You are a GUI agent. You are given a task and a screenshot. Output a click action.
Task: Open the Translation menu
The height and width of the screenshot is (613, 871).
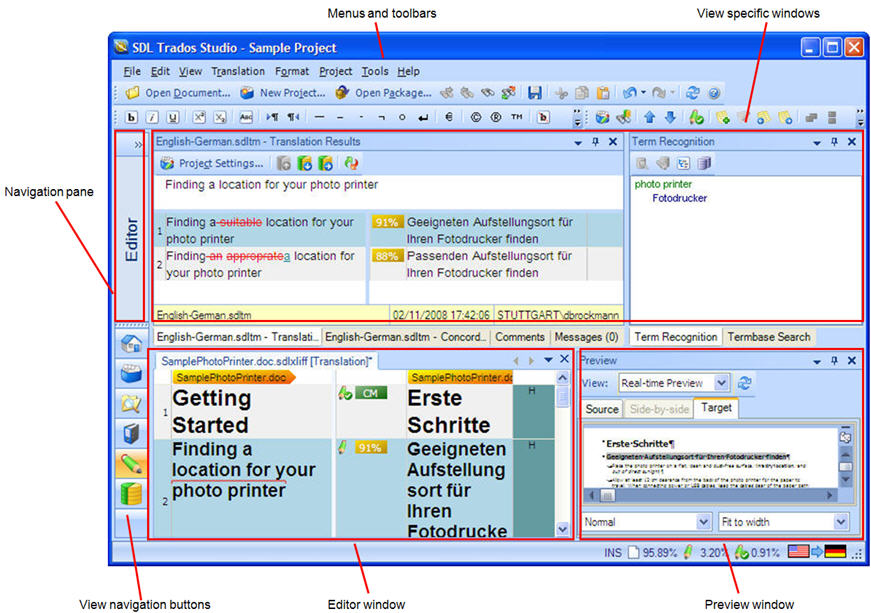pos(238,71)
